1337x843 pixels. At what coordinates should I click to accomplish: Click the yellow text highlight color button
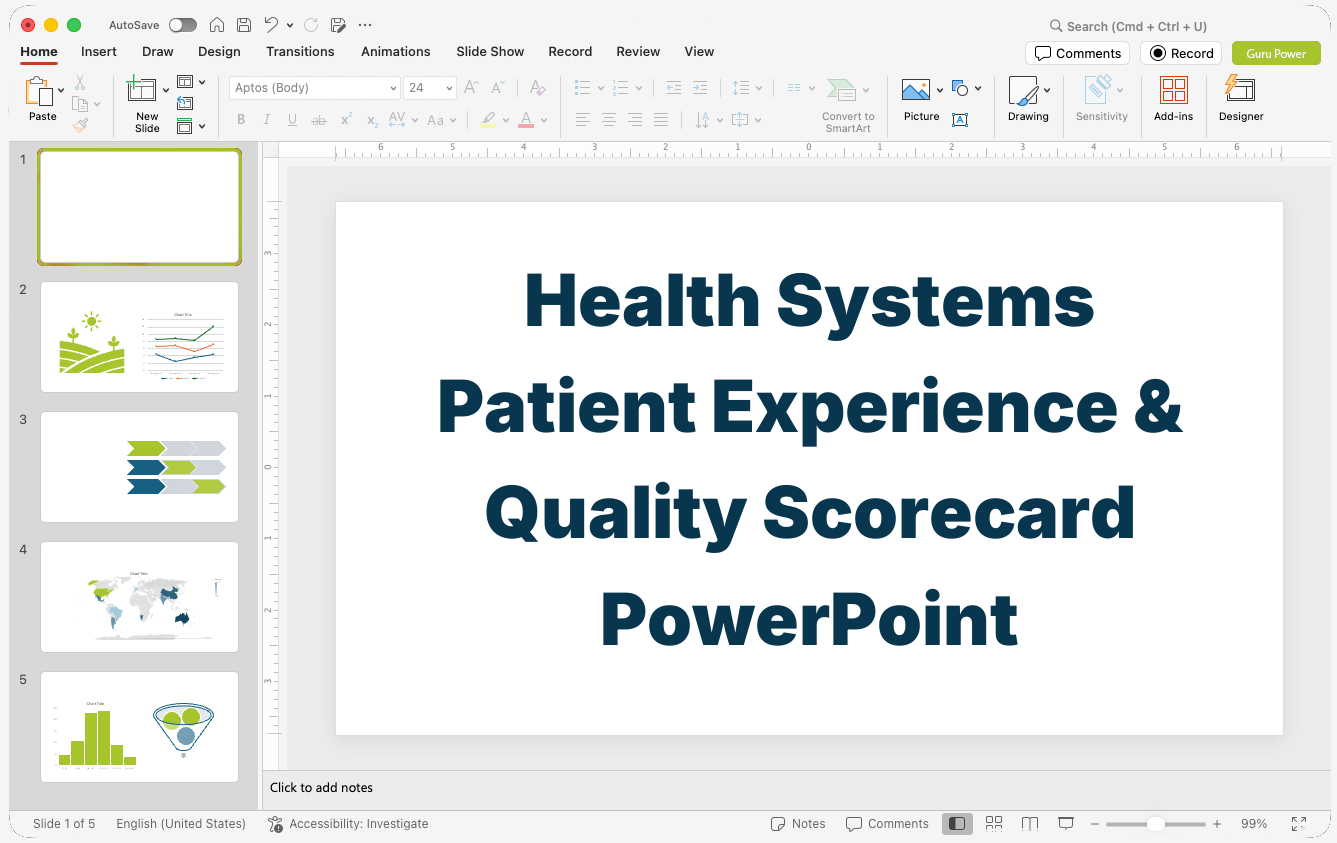tap(488, 120)
